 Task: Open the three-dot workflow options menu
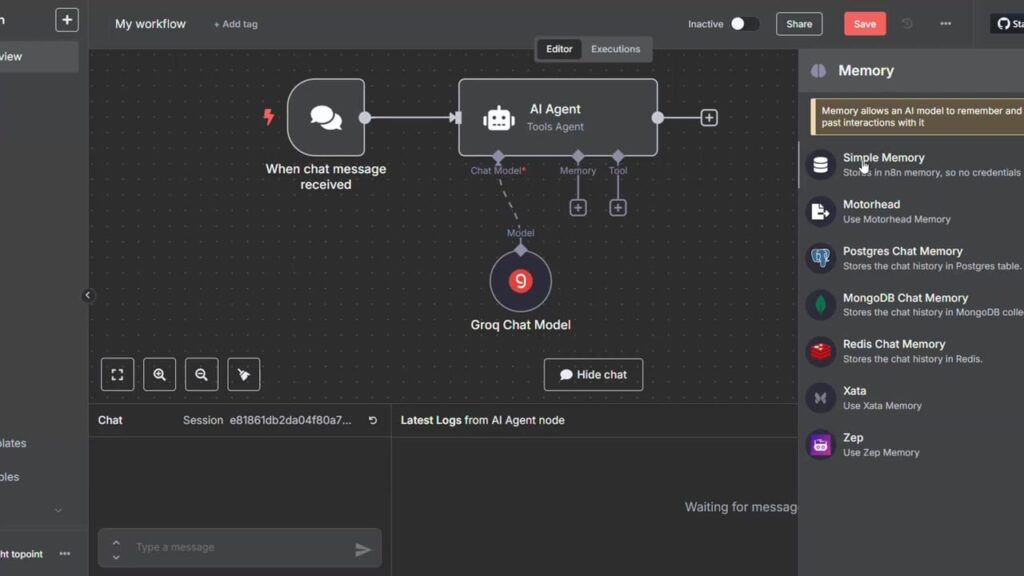click(946, 24)
